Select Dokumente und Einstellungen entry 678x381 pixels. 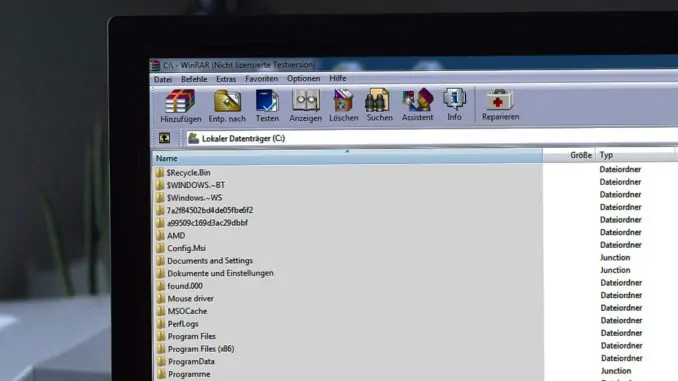click(x=221, y=273)
